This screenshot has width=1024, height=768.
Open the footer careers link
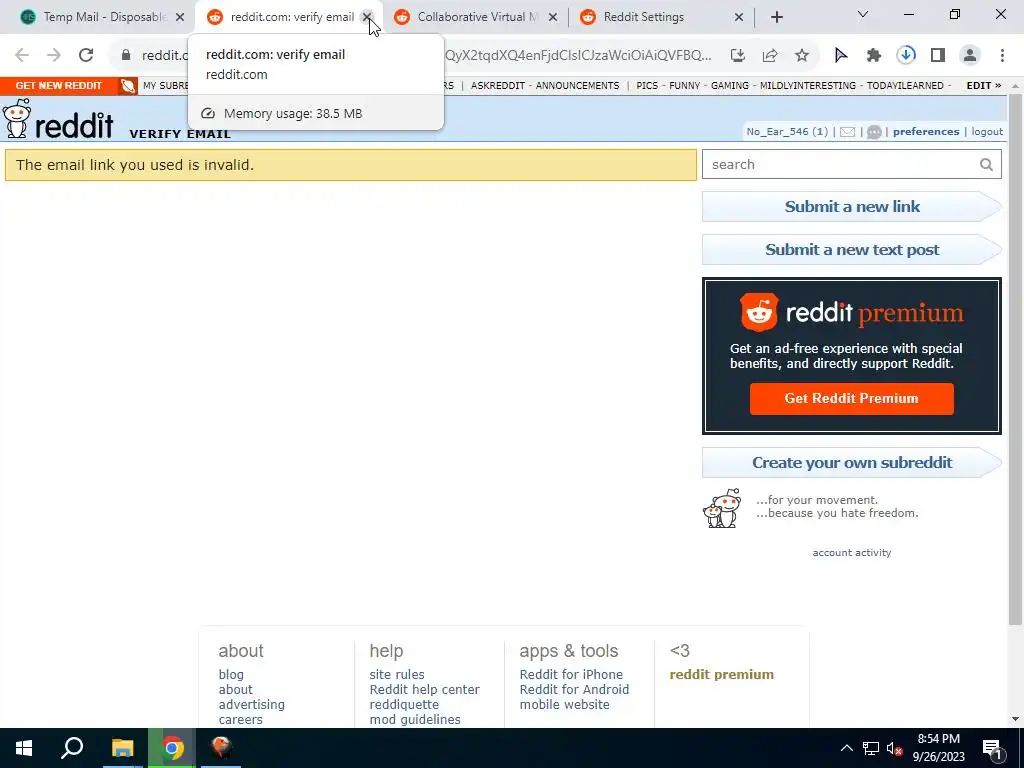[x=240, y=720]
